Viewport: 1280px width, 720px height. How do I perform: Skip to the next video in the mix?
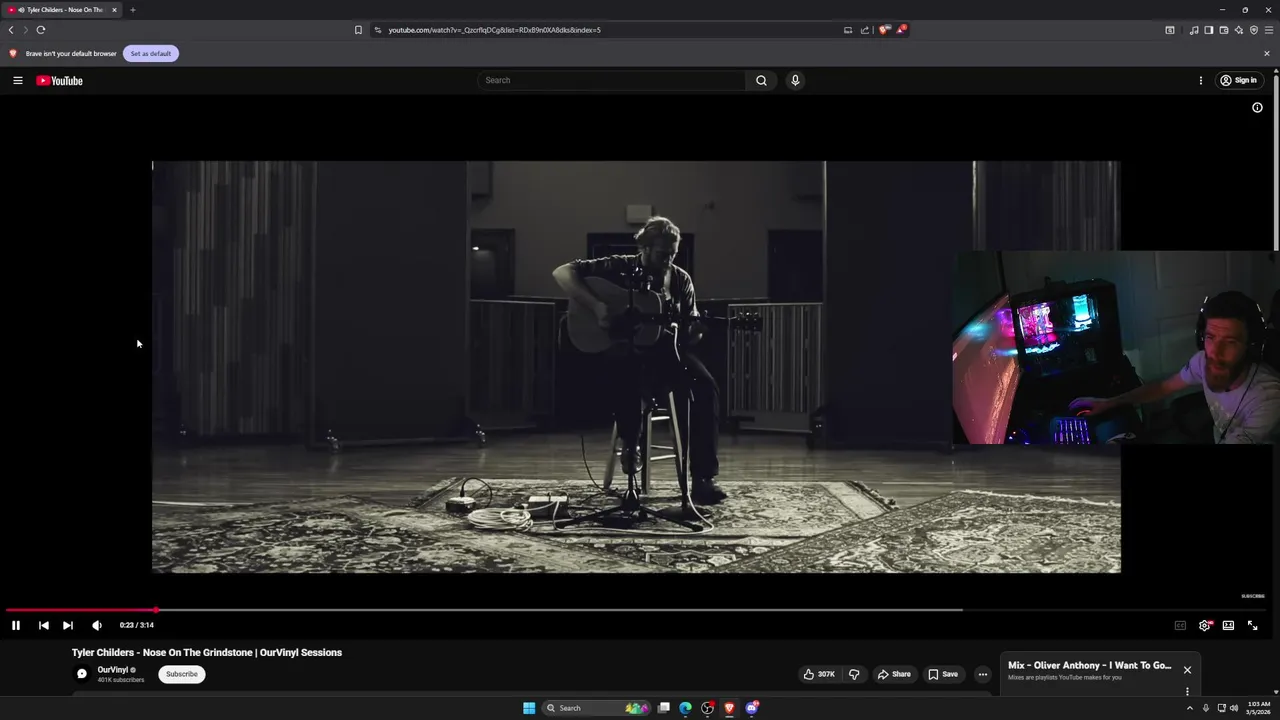click(67, 625)
